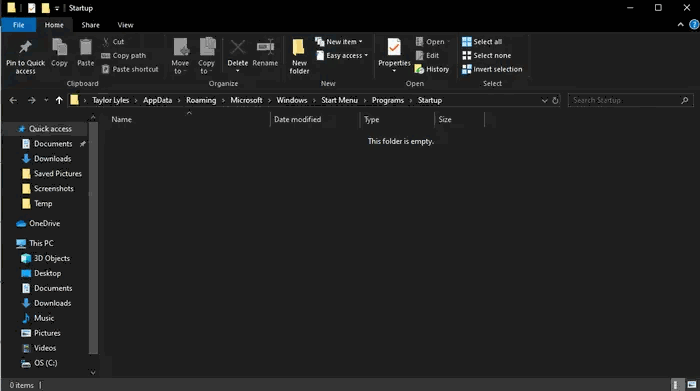Click Pin to Quick access icon

pyautogui.click(x=25, y=47)
